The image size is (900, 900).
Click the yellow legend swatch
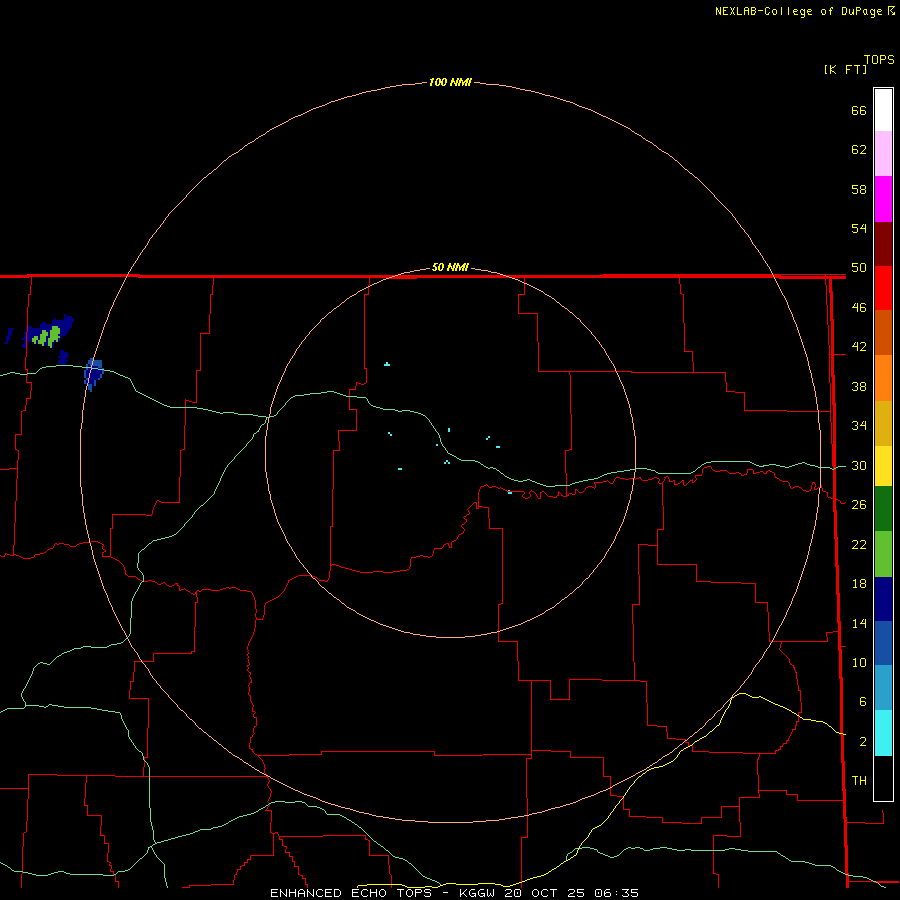point(883,466)
